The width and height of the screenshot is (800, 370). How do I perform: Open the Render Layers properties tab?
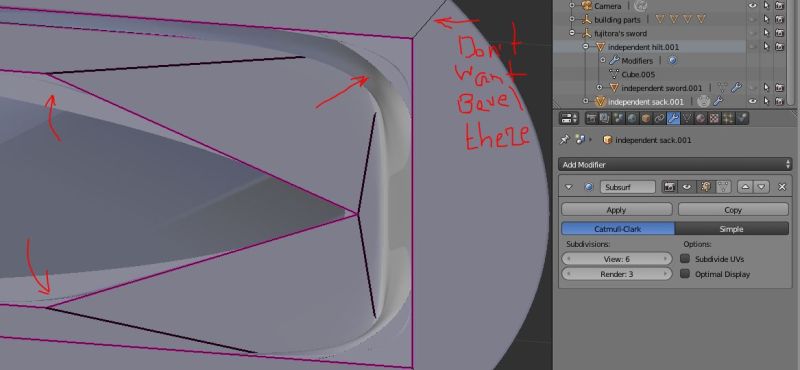(x=605, y=118)
